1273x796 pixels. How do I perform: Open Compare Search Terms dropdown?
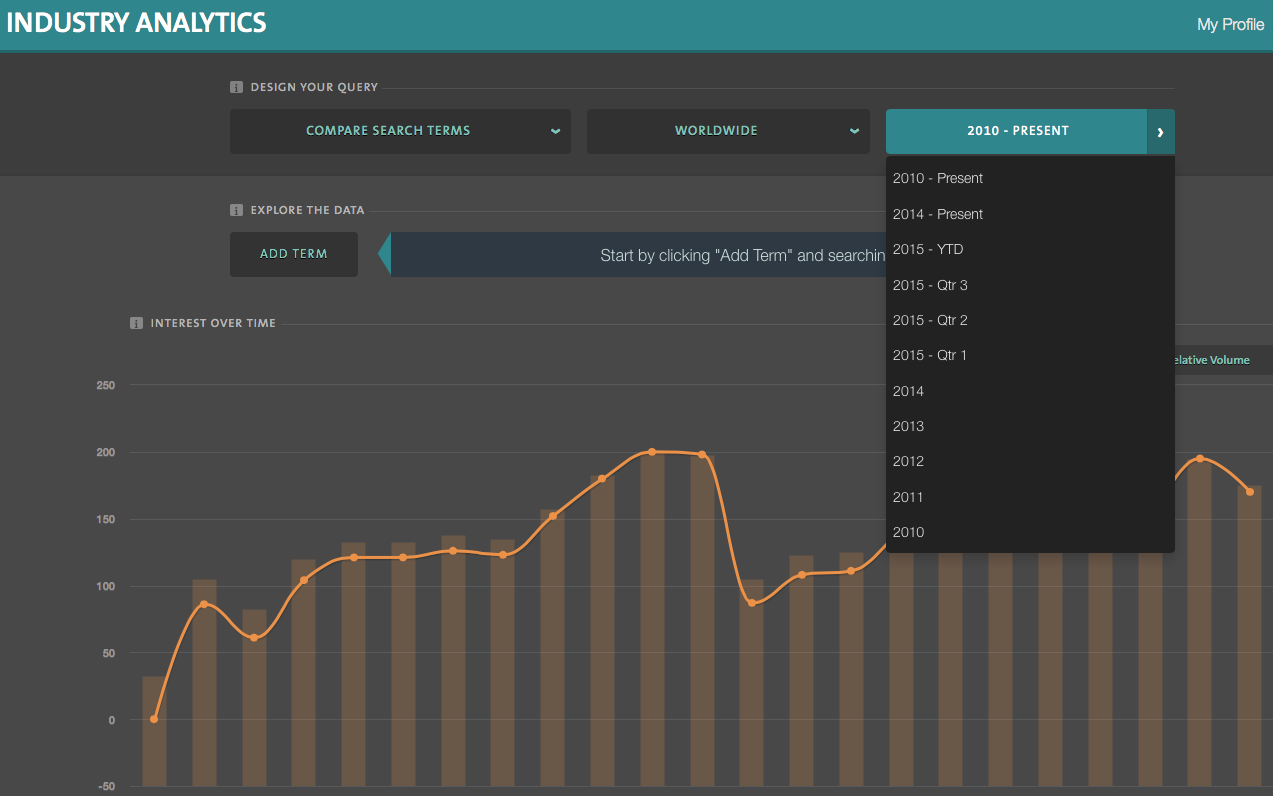coord(400,131)
